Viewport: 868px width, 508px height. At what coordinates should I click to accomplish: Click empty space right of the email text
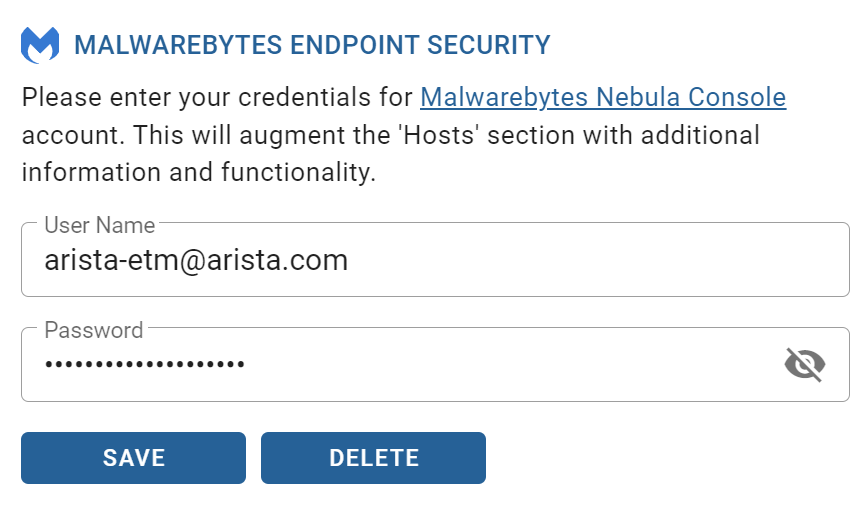click(x=598, y=260)
